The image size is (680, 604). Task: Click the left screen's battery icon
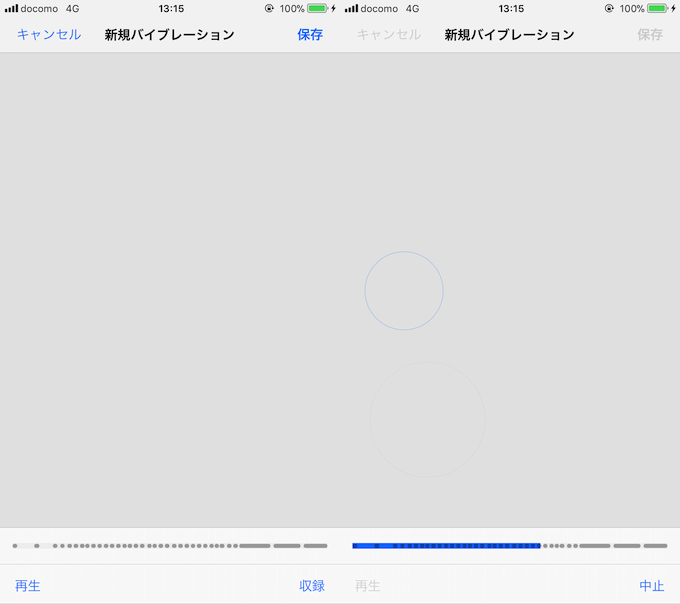pyautogui.click(x=318, y=9)
